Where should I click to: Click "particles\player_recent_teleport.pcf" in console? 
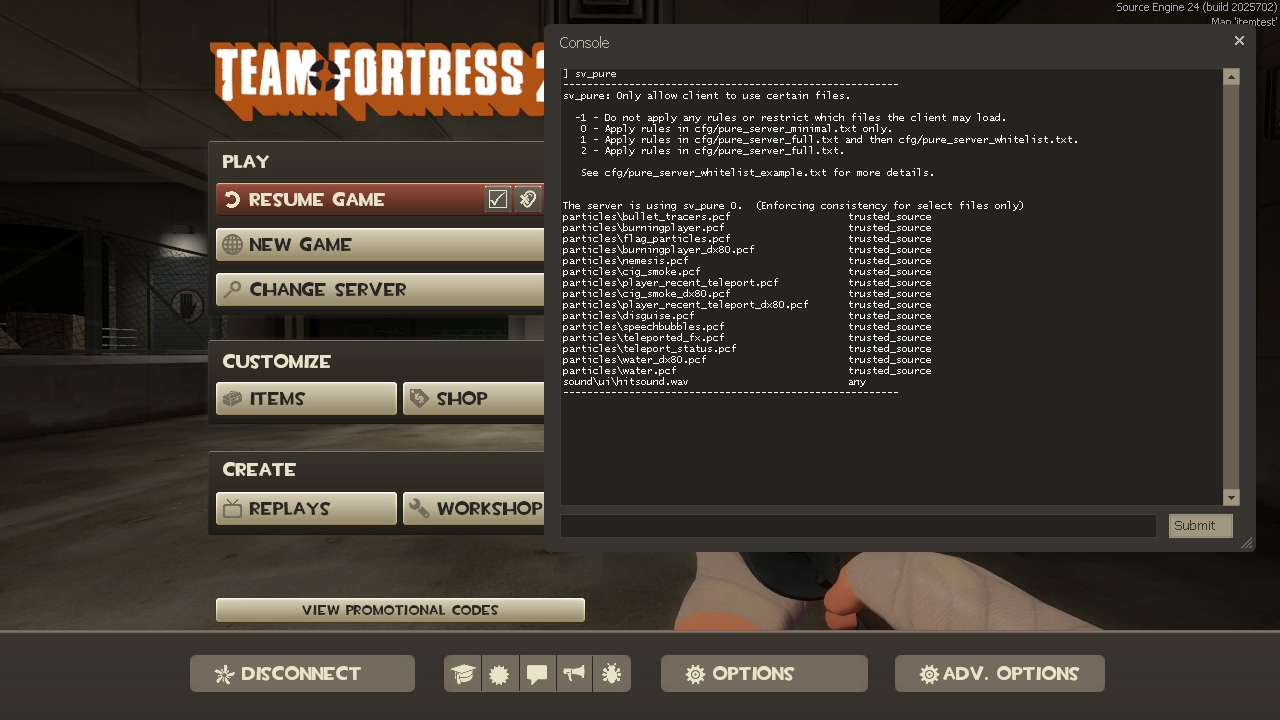coord(670,283)
